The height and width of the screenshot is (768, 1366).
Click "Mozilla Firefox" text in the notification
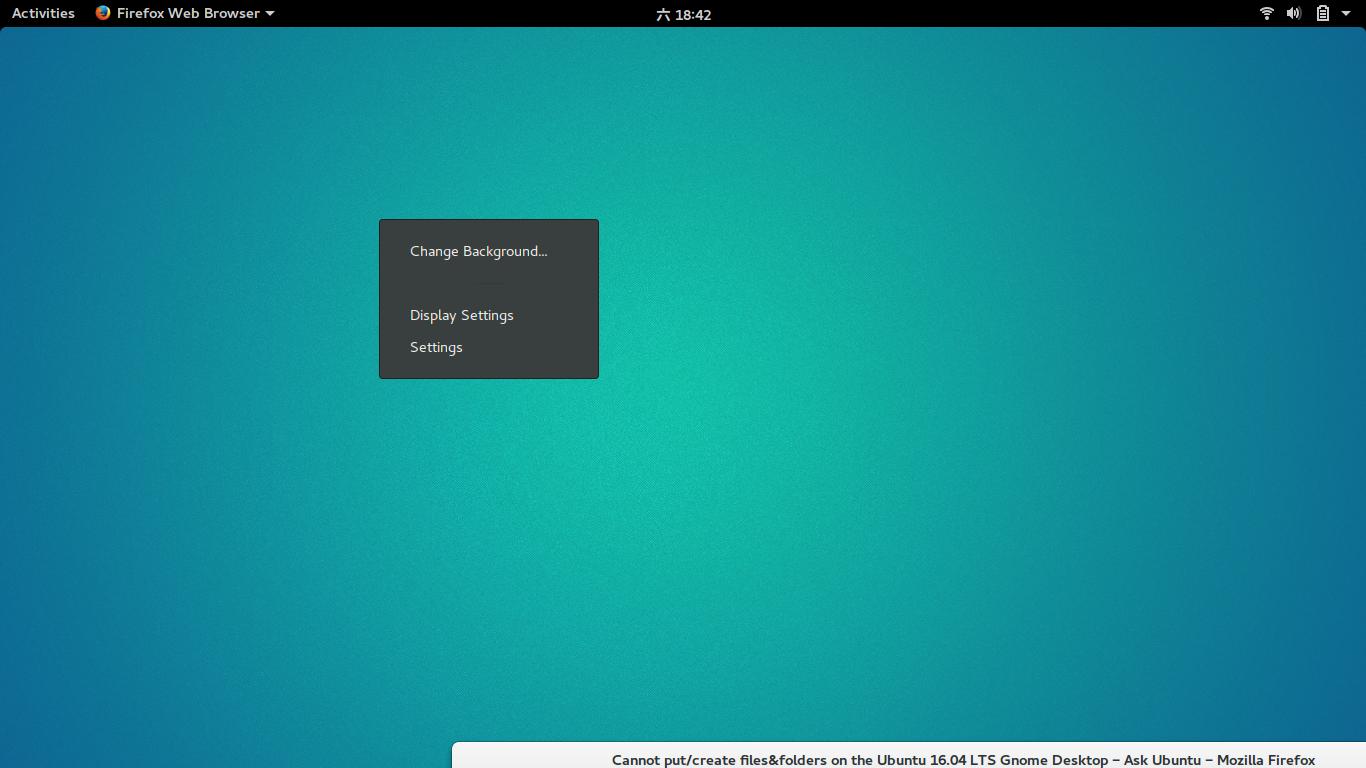click(x=1265, y=760)
